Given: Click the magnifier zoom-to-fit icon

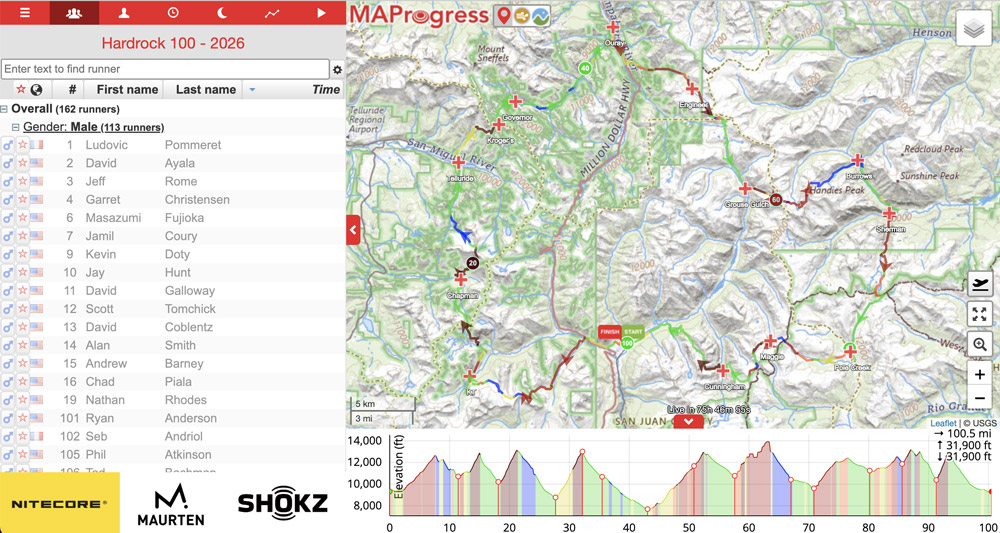Looking at the screenshot, I should (980, 344).
